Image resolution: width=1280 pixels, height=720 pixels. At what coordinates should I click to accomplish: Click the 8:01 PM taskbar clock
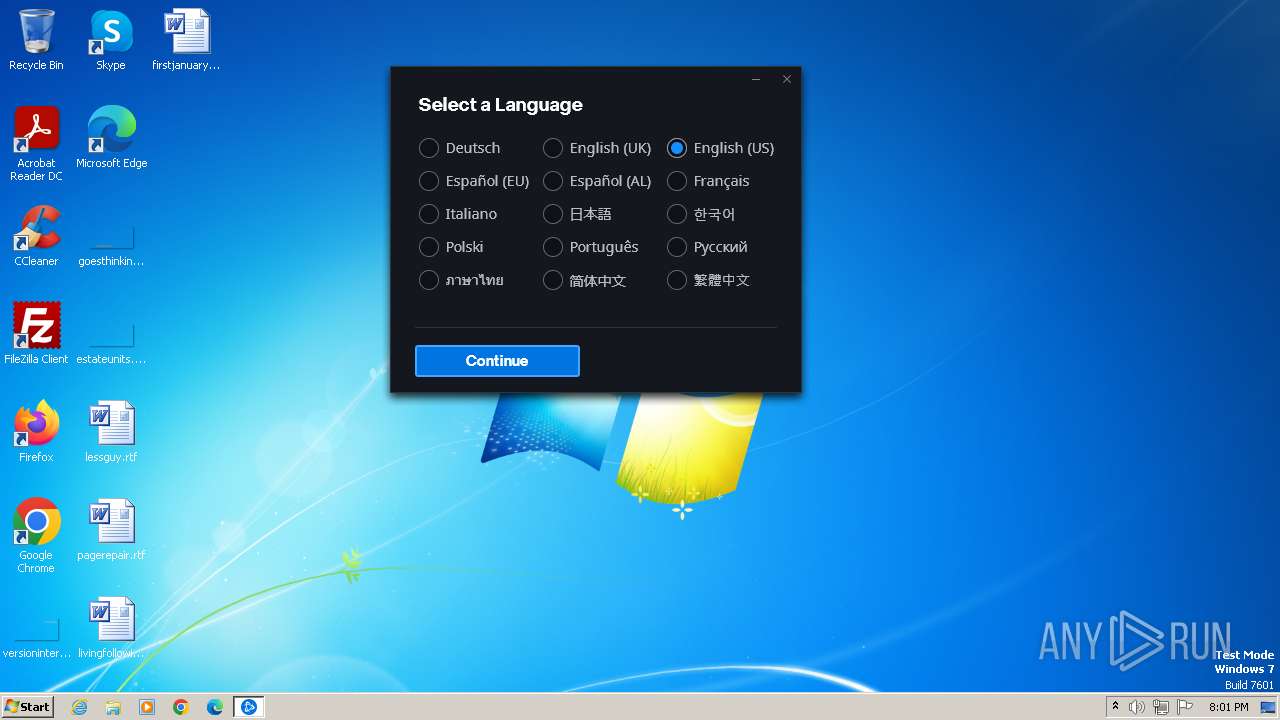(1228, 707)
